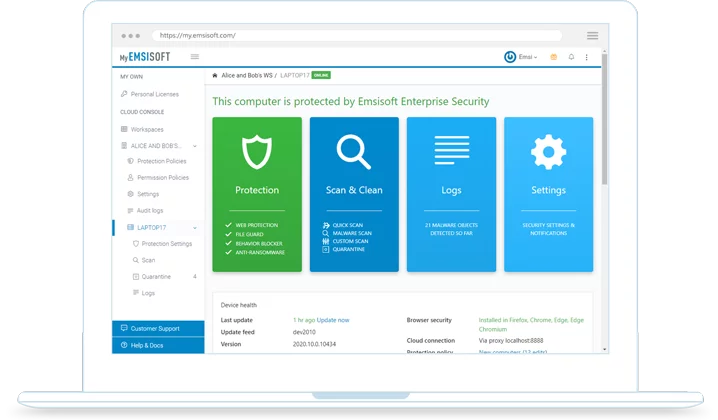The width and height of the screenshot is (718, 420).
Task: Click the Logs lines icon
Action: [x=451, y=150]
